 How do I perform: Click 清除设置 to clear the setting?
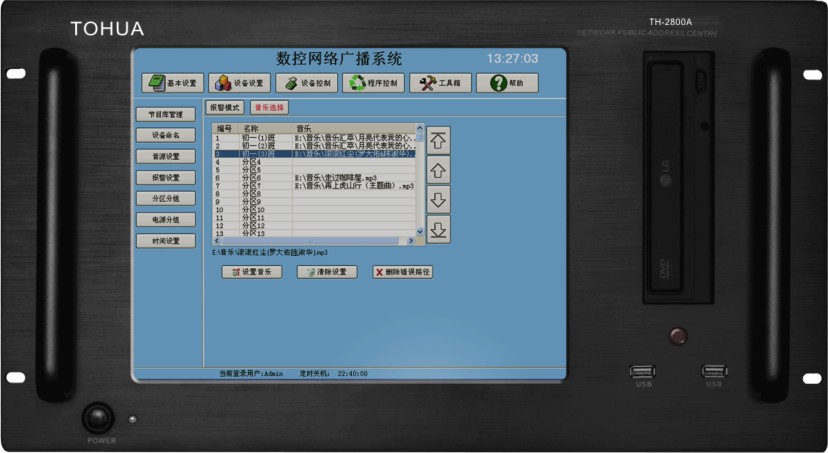[327, 272]
